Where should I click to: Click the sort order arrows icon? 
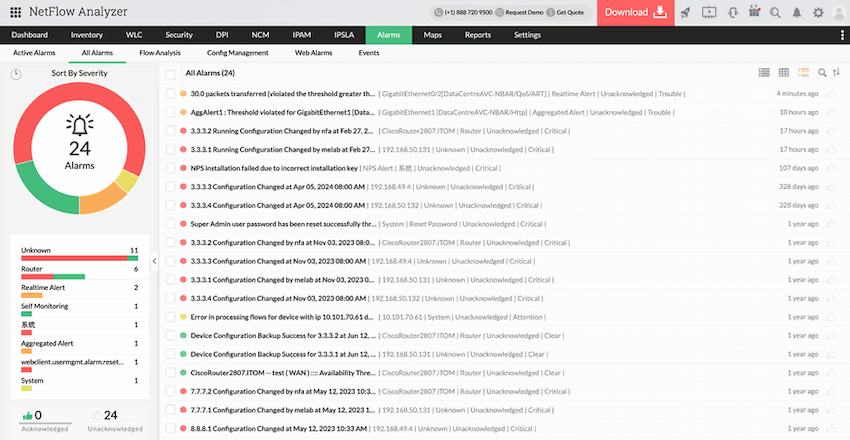[x=836, y=73]
